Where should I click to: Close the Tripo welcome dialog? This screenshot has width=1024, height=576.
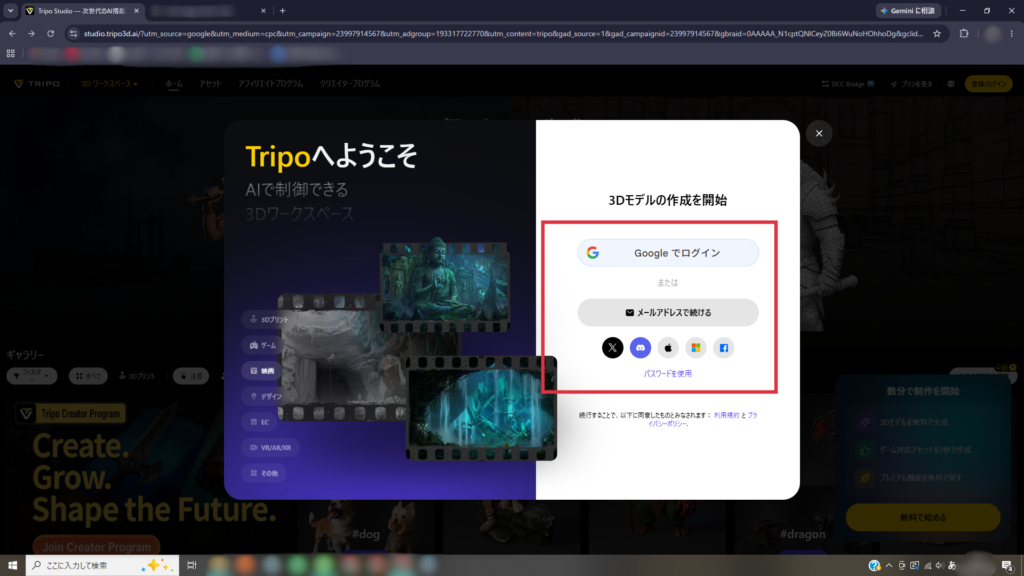819,133
